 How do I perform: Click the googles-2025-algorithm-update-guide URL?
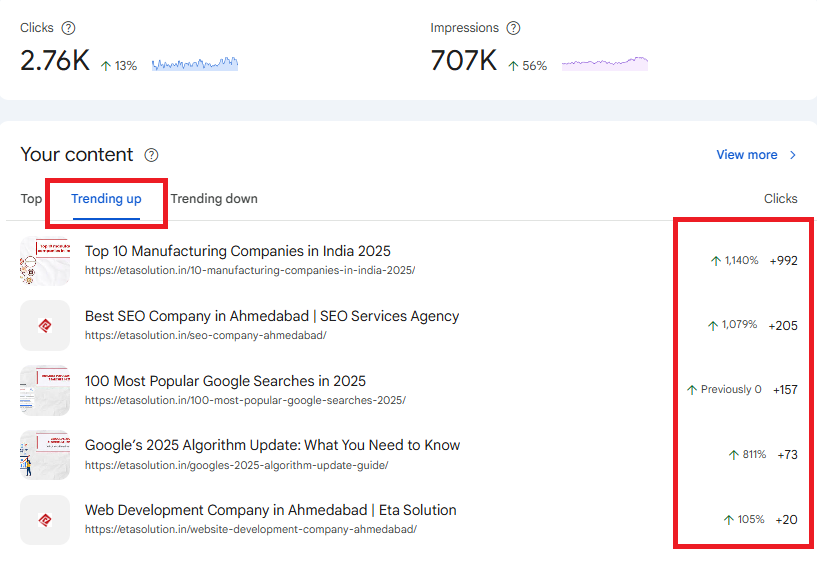point(237,466)
